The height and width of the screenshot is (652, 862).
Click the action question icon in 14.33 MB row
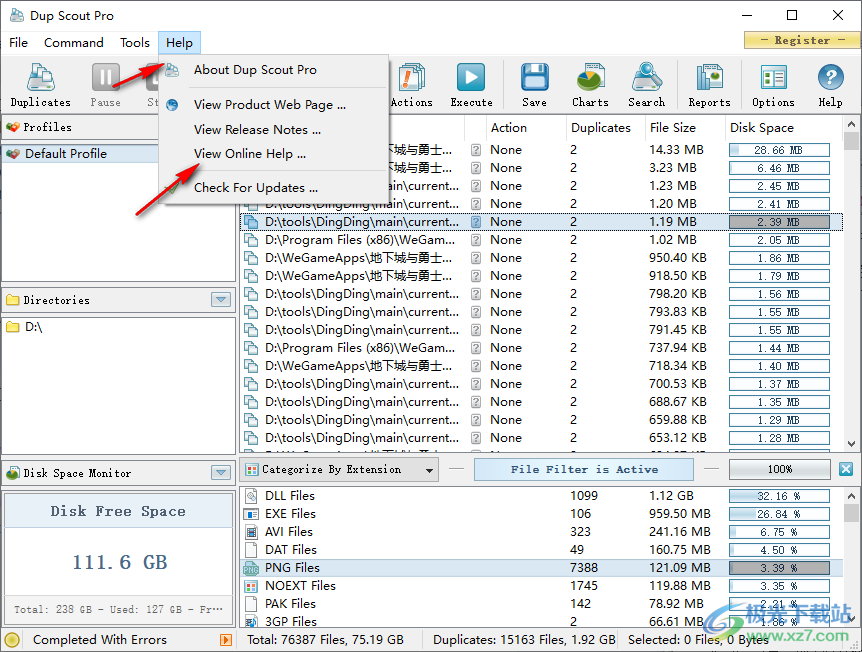point(476,150)
